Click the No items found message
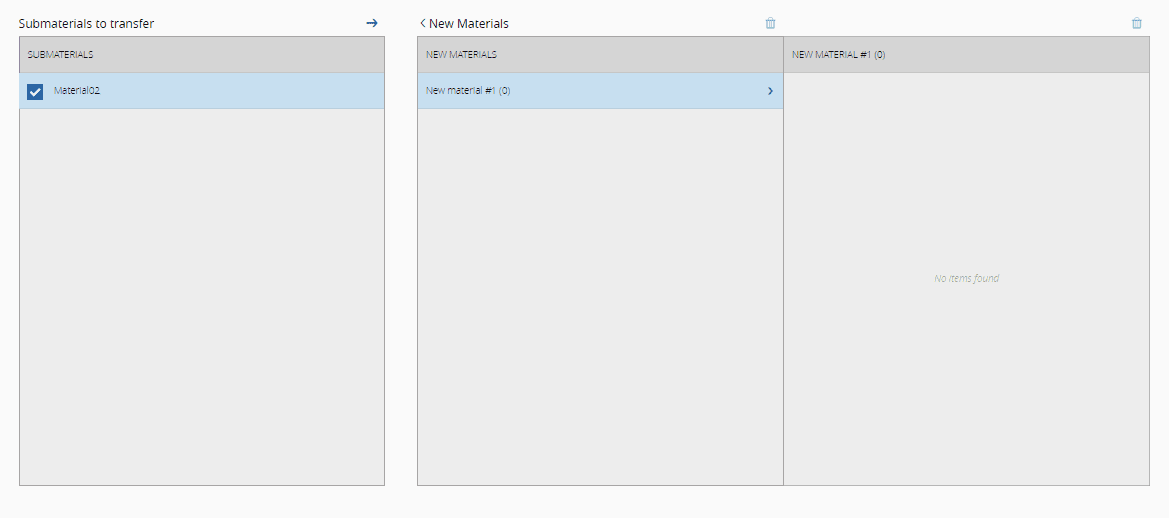 coord(966,278)
